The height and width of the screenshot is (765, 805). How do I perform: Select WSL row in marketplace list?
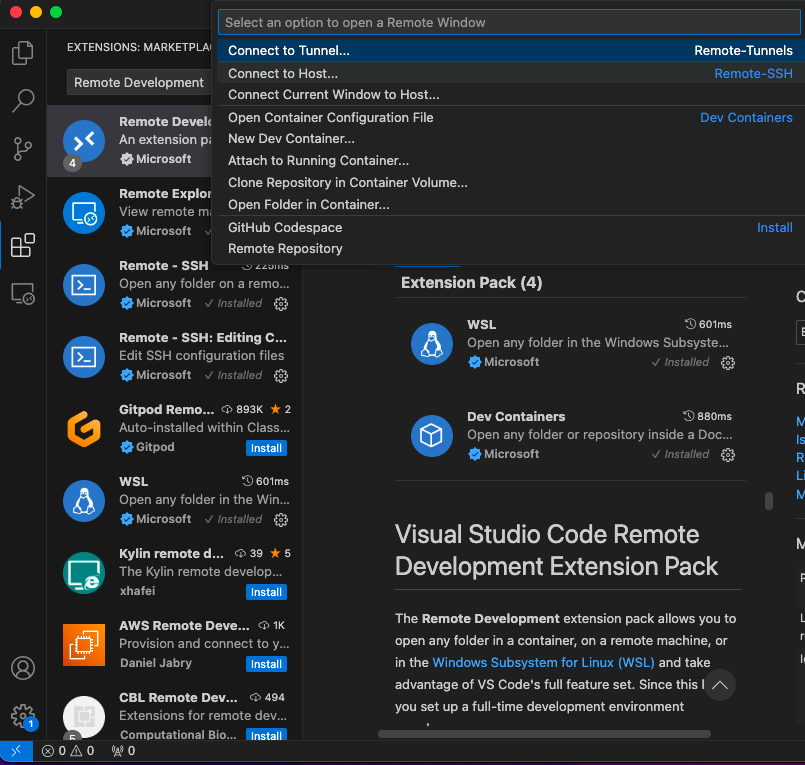pyautogui.click(x=175, y=501)
